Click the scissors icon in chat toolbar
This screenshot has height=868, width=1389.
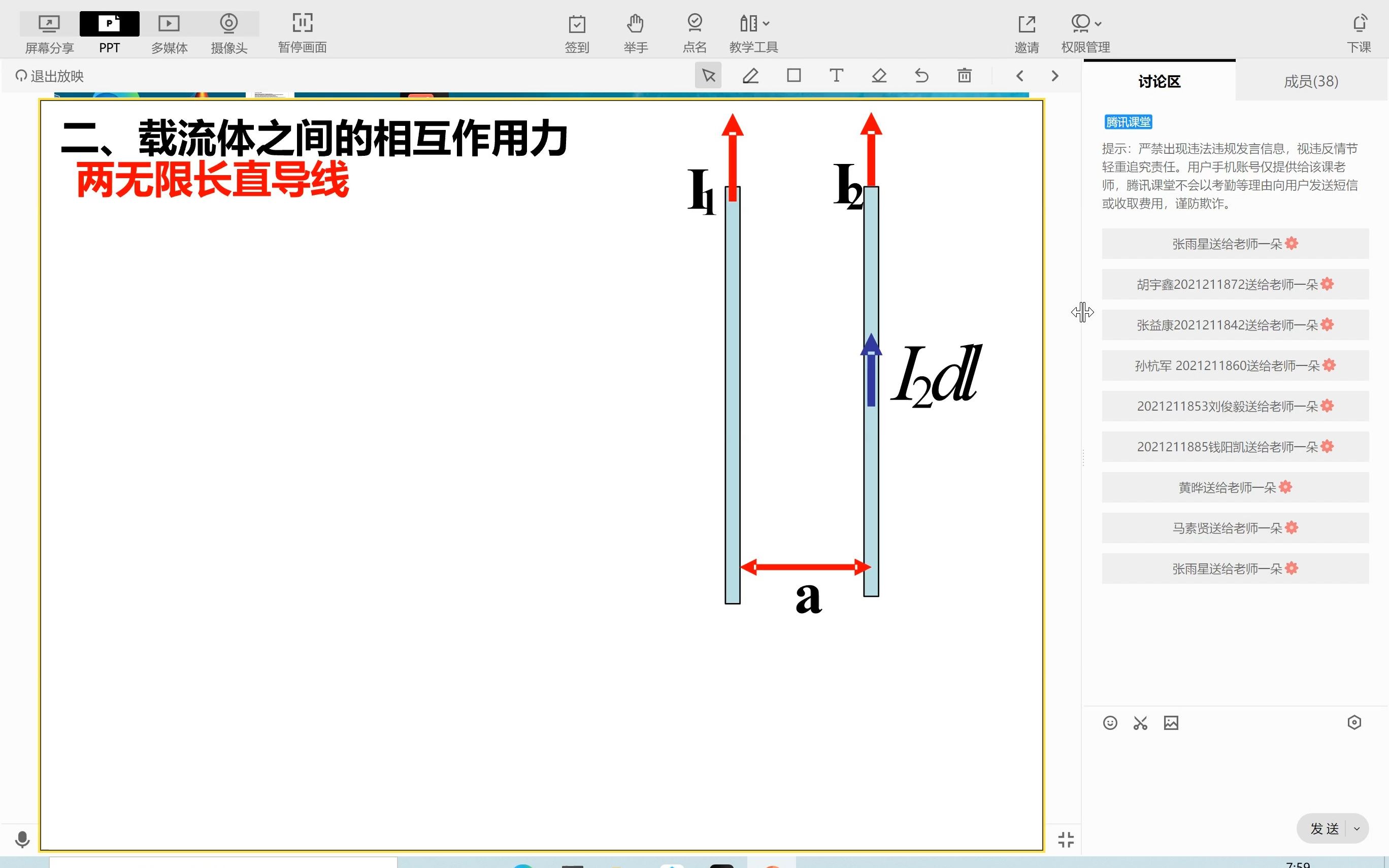[1139, 723]
